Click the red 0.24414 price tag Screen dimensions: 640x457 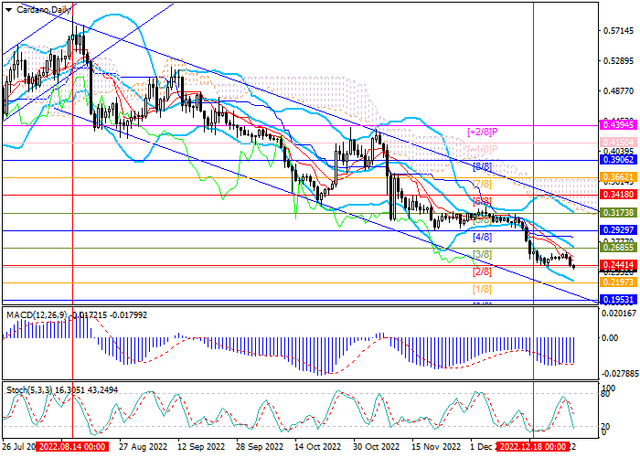[x=618, y=265]
